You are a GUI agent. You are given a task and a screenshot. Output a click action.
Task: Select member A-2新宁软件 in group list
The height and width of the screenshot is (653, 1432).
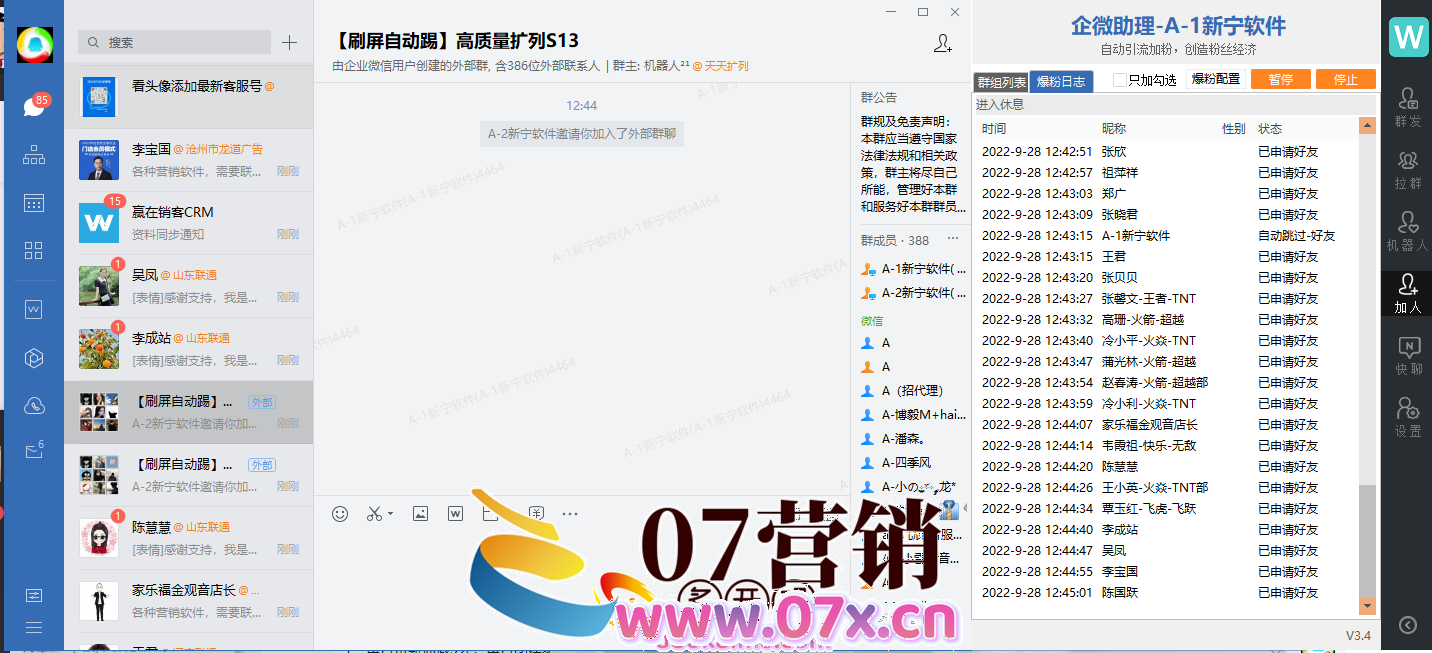point(914,293)
